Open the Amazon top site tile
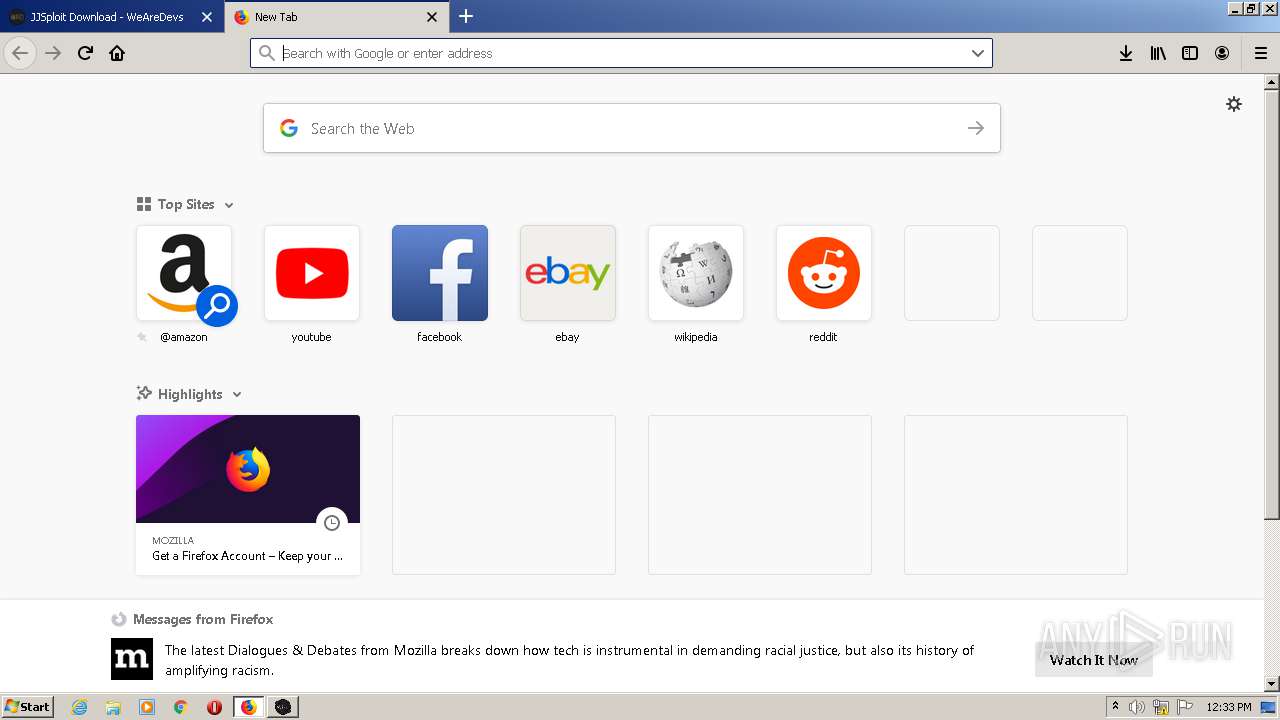Viewport: 1280px width, 720px height. pos(184,273)
